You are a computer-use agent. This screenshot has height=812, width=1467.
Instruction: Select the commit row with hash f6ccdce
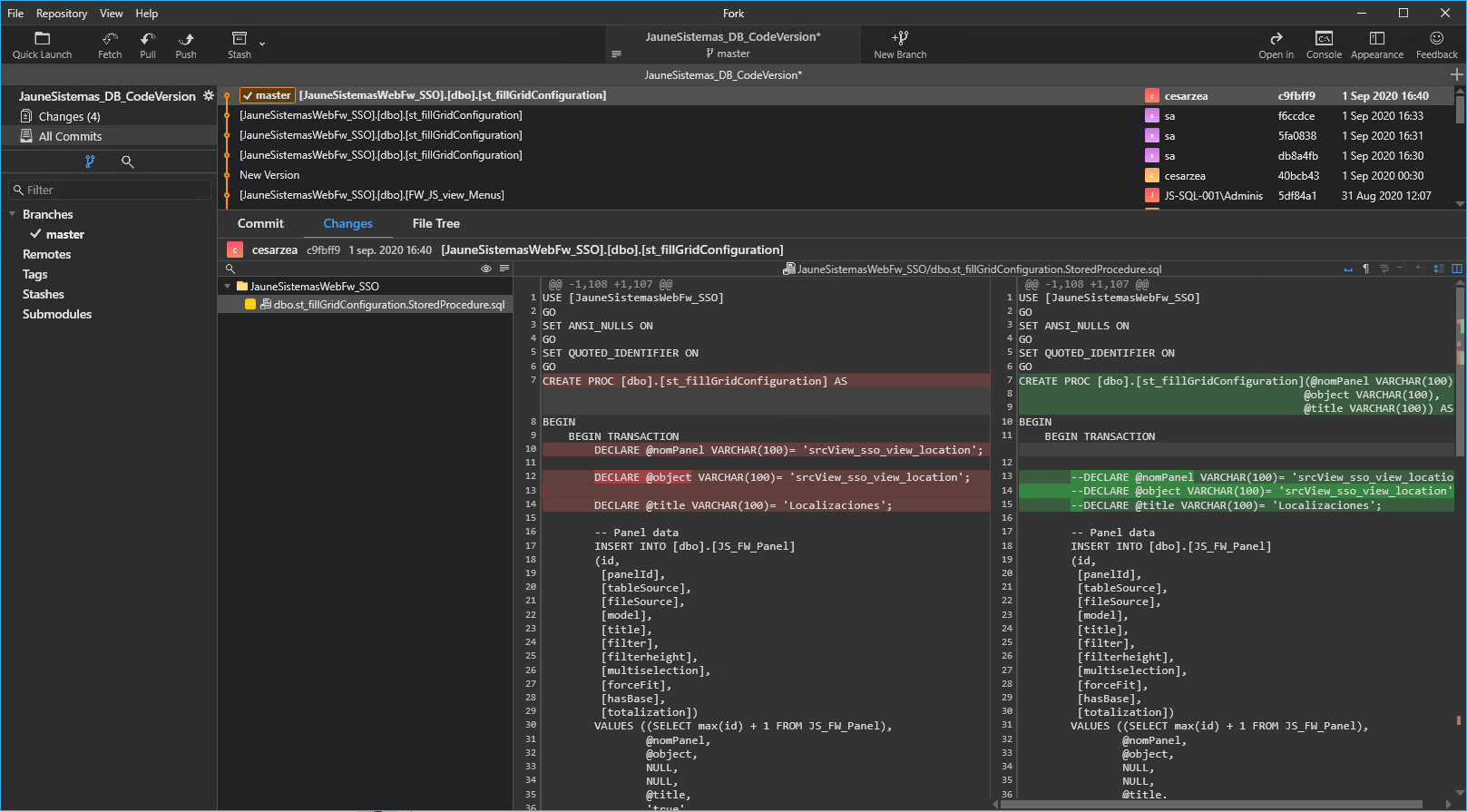coord(836,115)
